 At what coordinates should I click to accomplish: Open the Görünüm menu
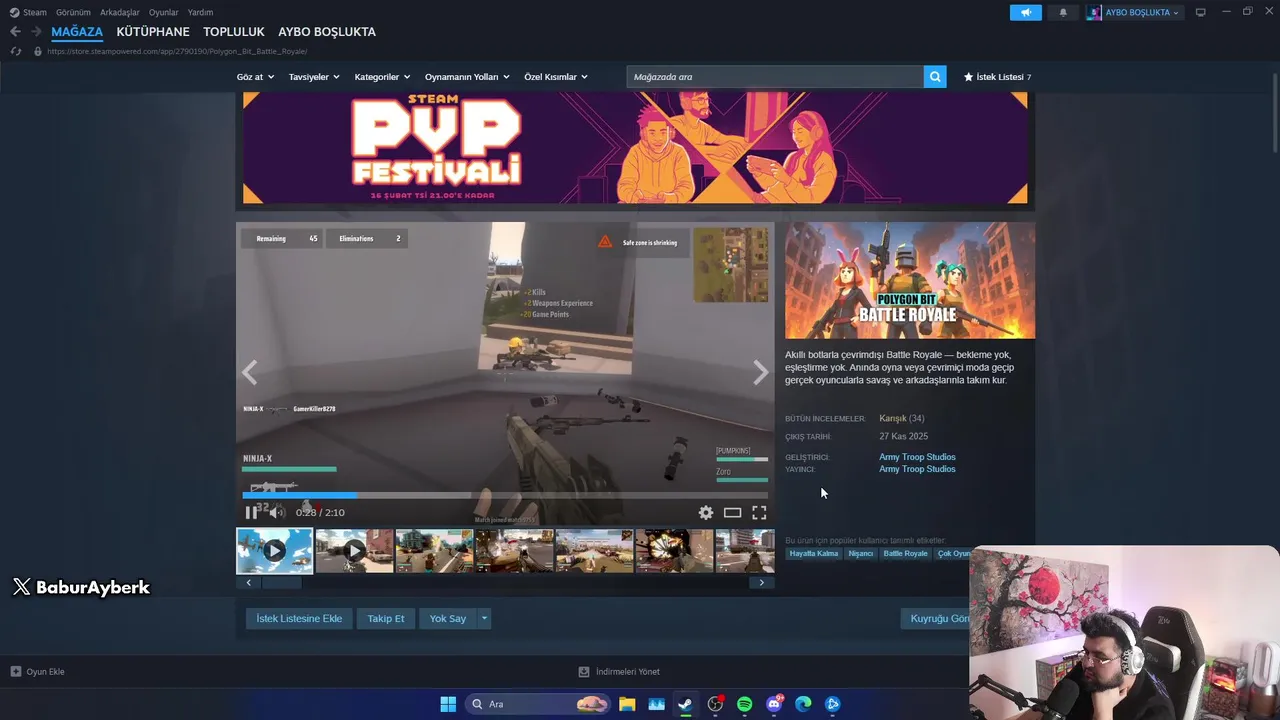(x=73, y=12)
